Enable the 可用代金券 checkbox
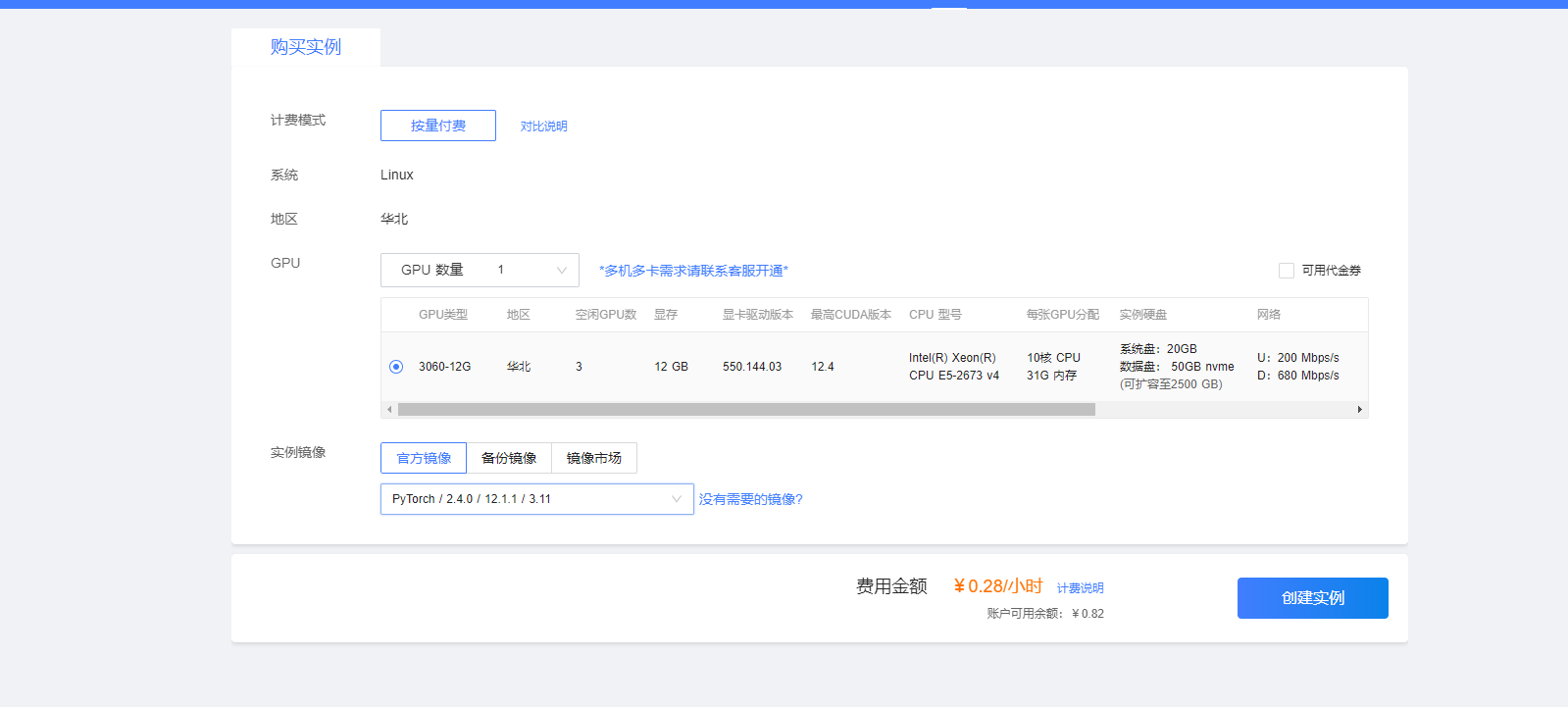The image size is (1568, 707). (1287, 271)
